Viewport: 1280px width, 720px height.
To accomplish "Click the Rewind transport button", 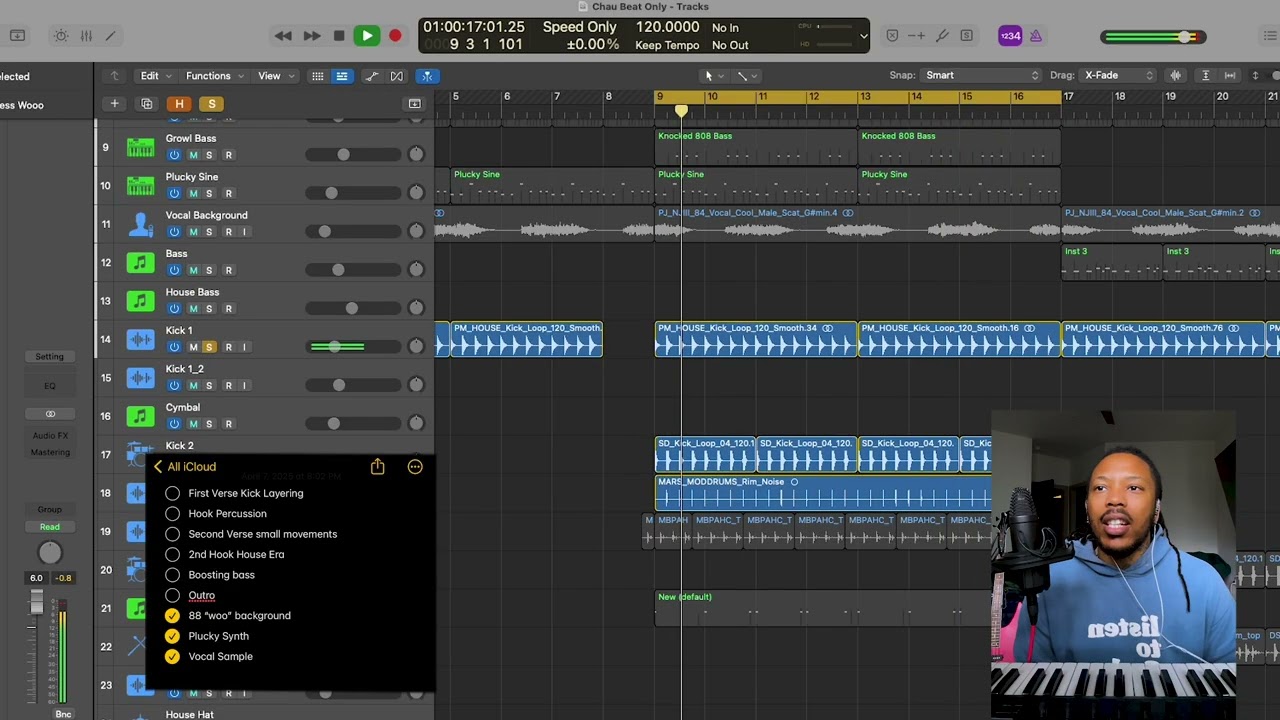I will [x=283, y=36].
